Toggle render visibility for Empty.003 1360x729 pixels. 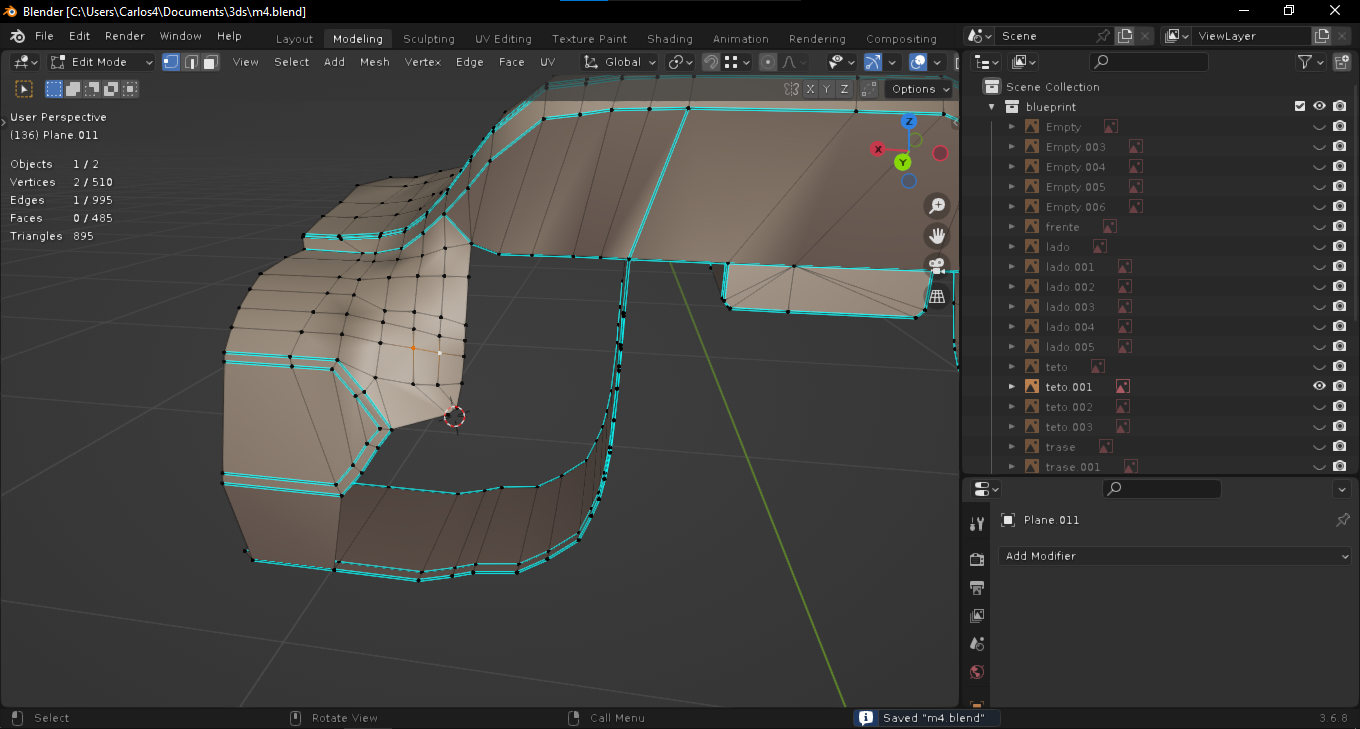[x=1340, y=147]
